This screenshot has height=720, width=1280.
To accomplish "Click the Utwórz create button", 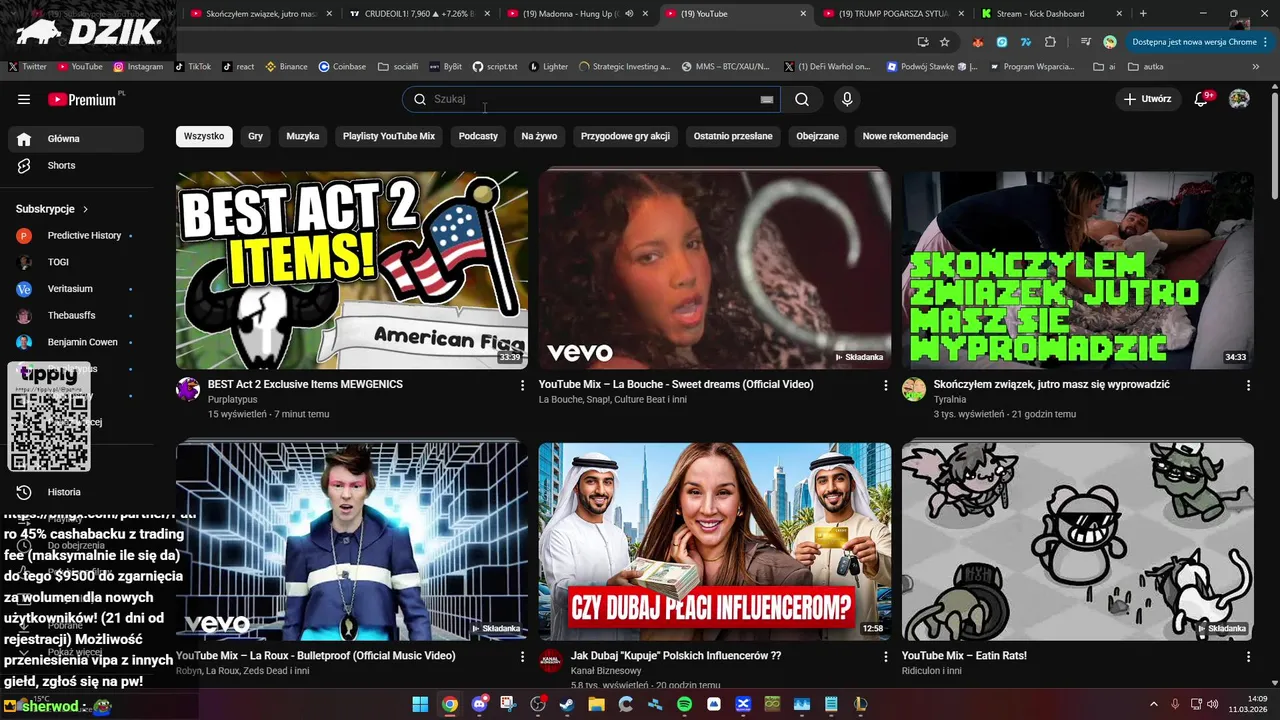I will [1147, 99].
